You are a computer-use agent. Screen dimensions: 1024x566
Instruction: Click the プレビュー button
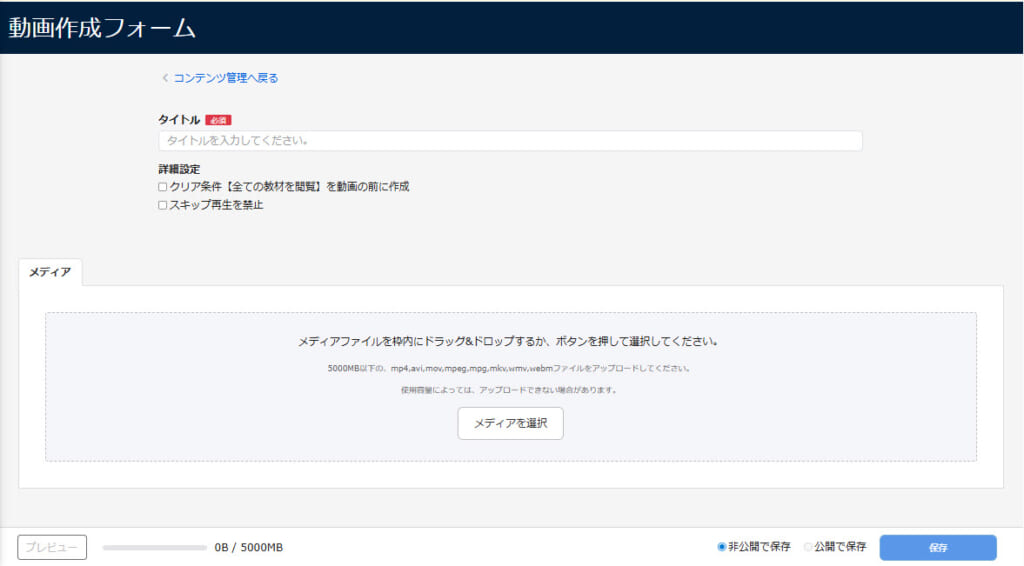tap(52, 547)
